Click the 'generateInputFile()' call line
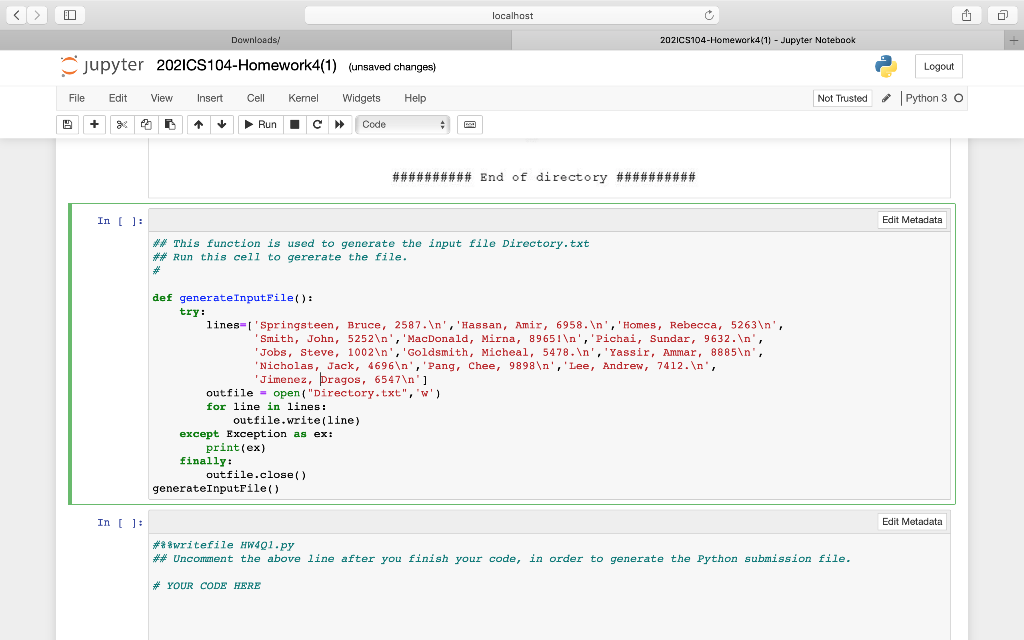Viewport: 1024px width, 640px height. click(x=216, y=488)
